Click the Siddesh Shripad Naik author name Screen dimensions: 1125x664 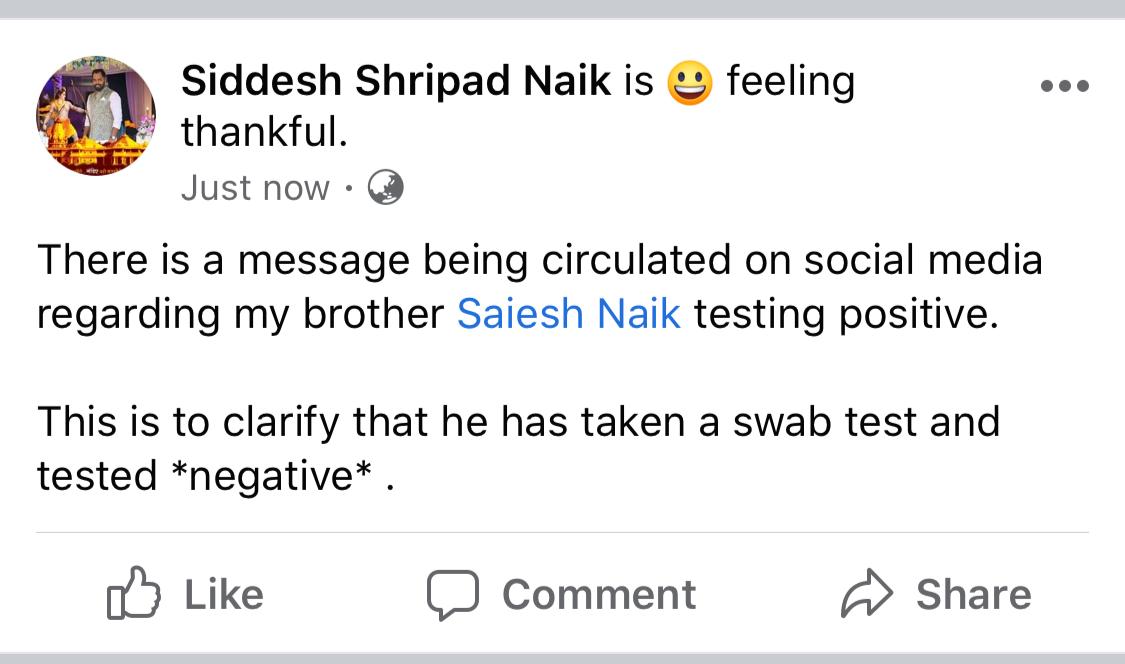click(396, 81)
